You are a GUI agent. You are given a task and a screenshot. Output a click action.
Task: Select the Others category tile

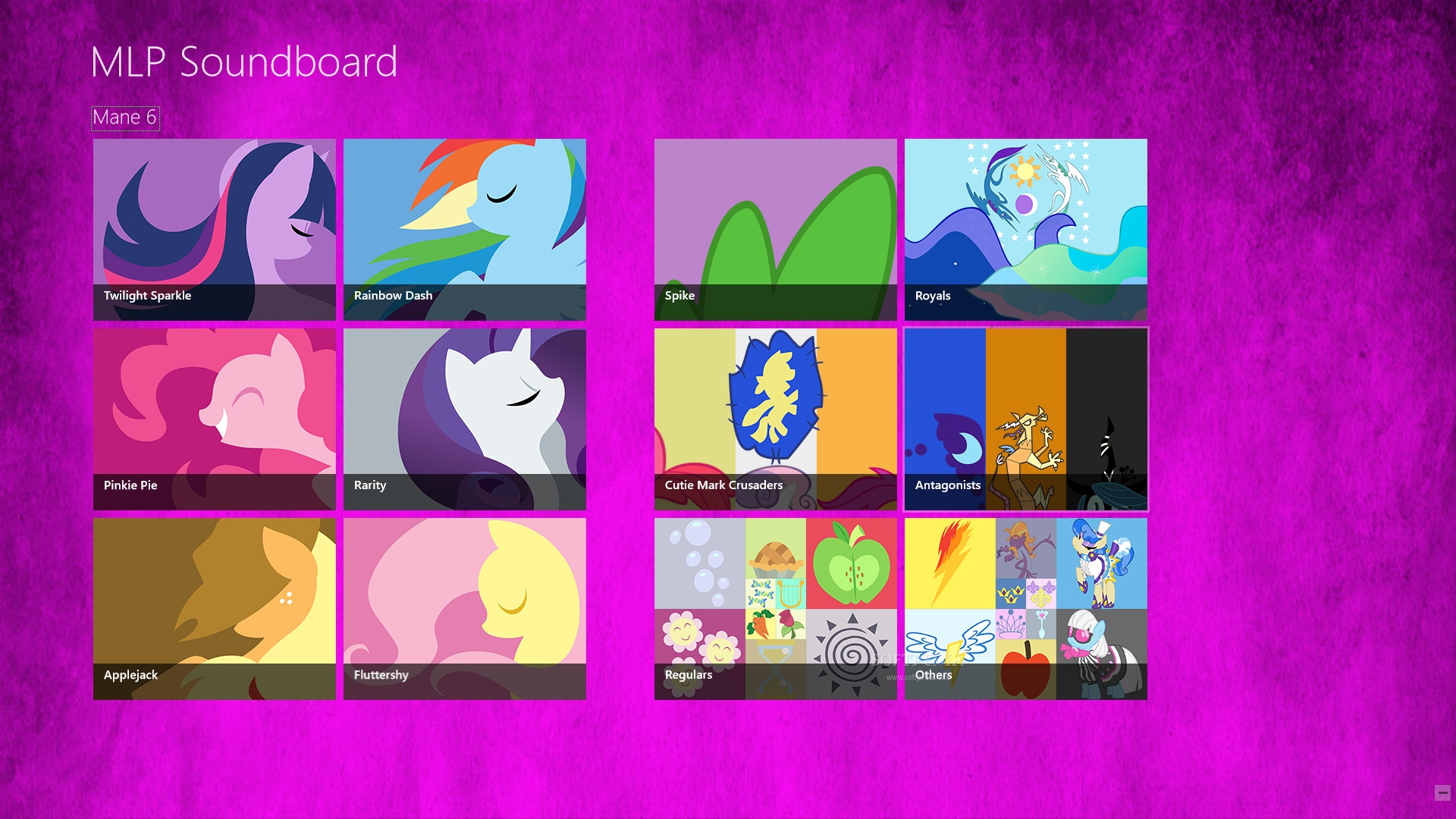pyautogui.click(x=1025, y=608)
